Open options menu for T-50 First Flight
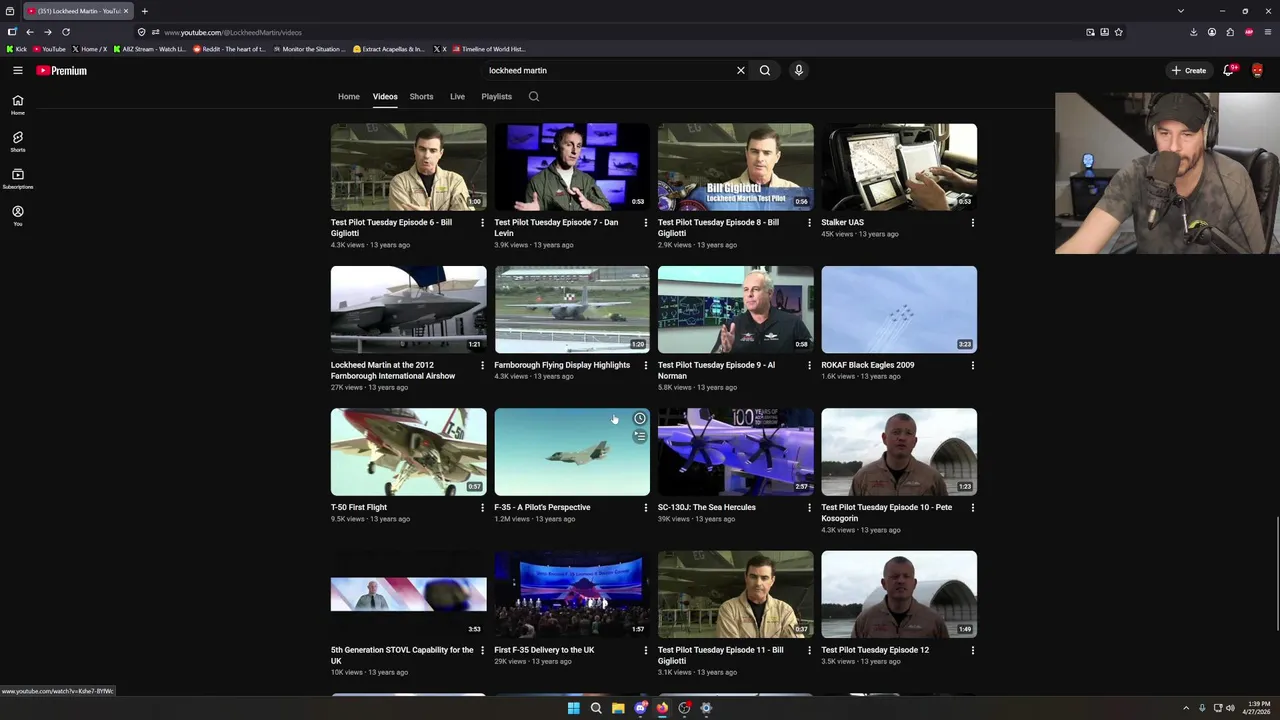The width and height of the screenshot is (1280, 720). click(482, 508)
